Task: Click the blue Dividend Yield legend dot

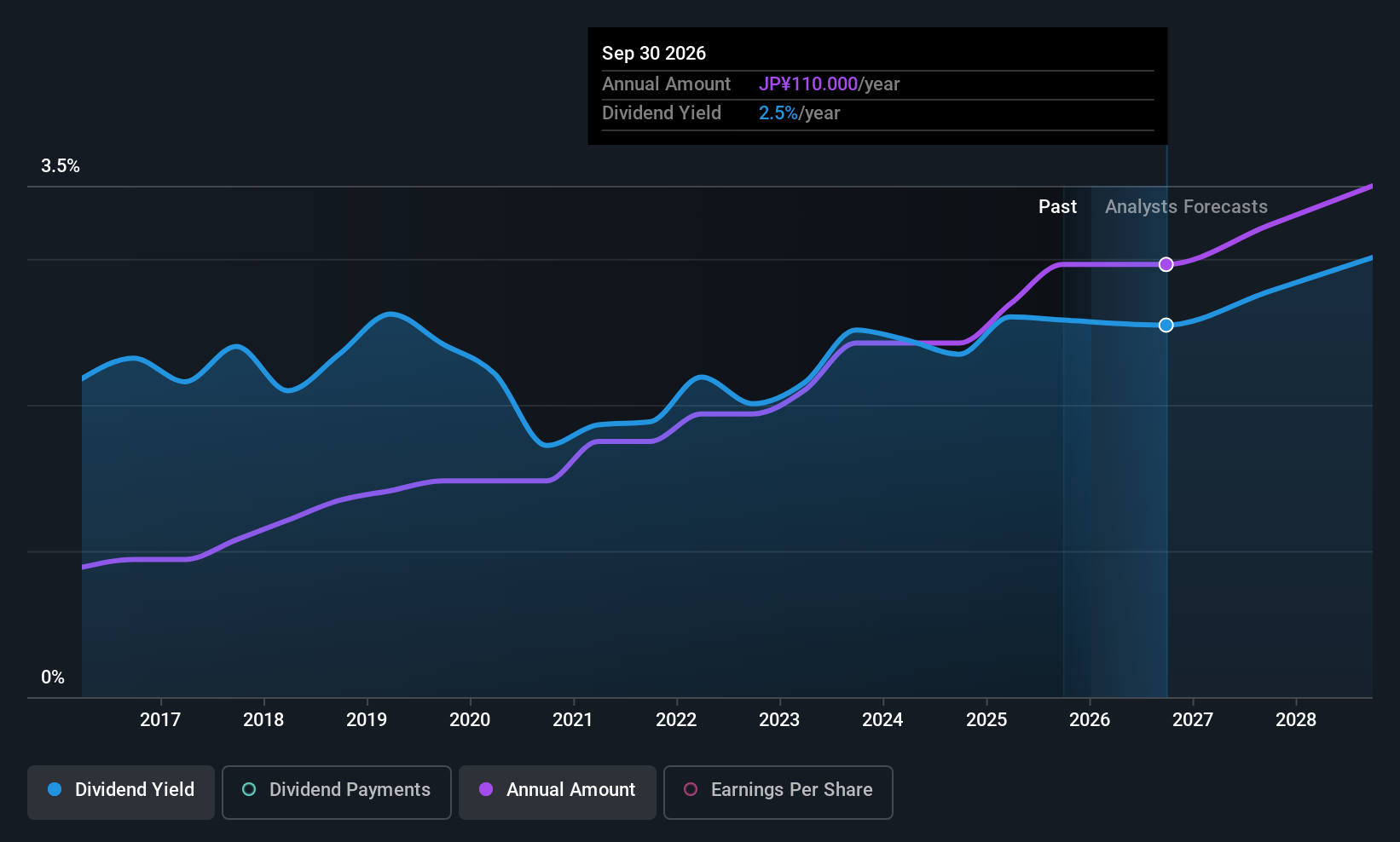Action: point(55,789)
